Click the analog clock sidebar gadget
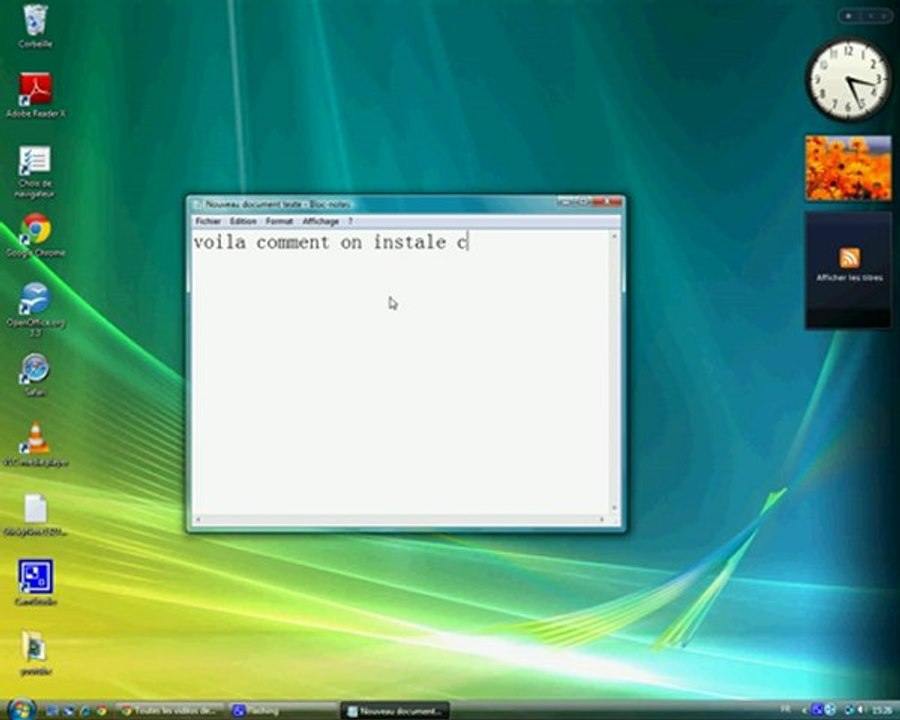This screenshot has width=900, height=720. click(x=849, y=80)
